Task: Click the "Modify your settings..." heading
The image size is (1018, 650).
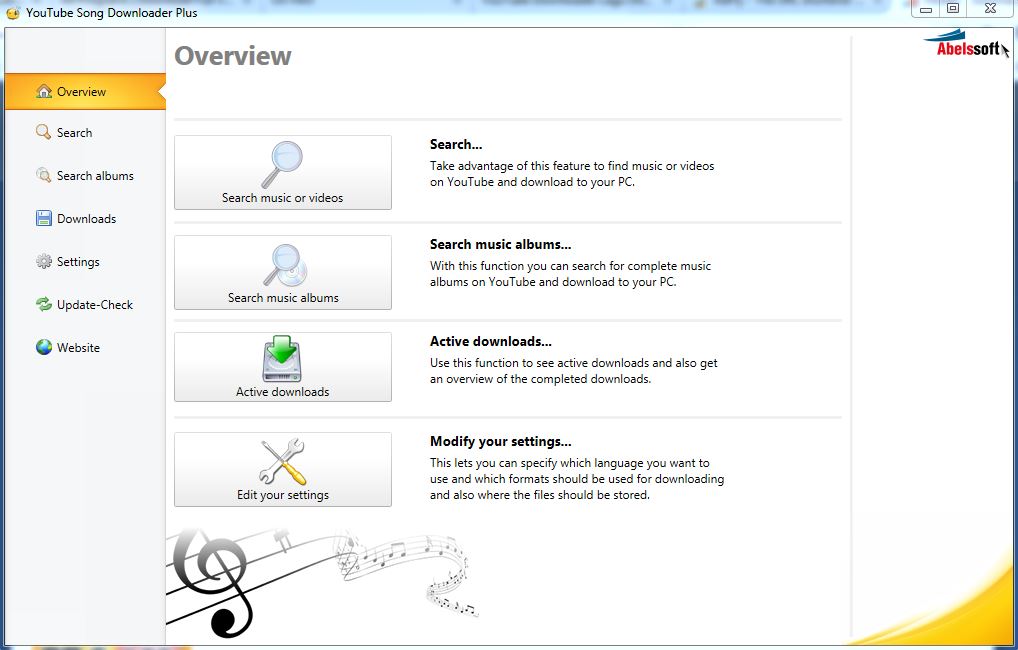Action: [501, 441]
